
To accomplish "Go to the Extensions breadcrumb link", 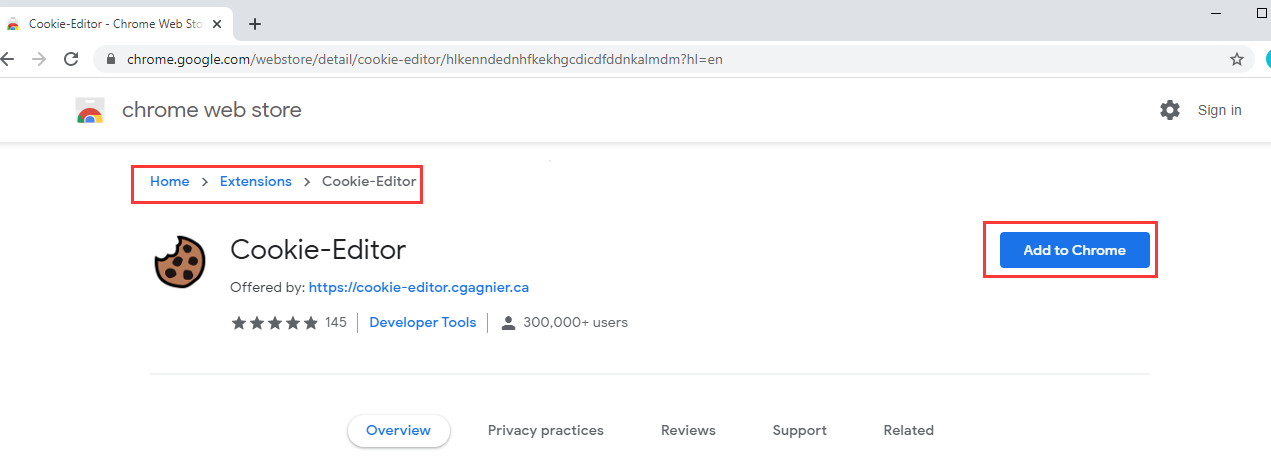I will (256, 182).
